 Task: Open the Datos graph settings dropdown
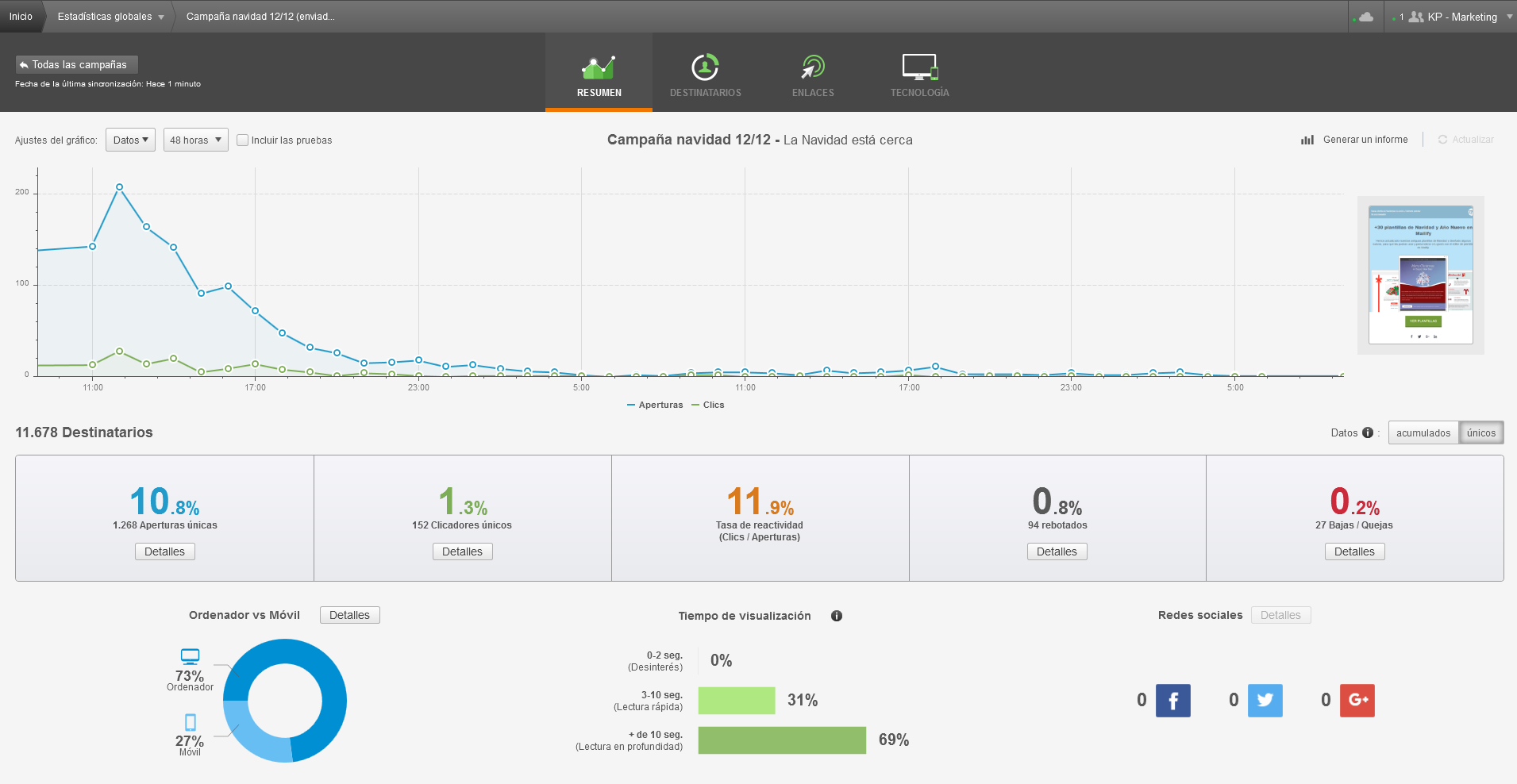click(130, 140)
